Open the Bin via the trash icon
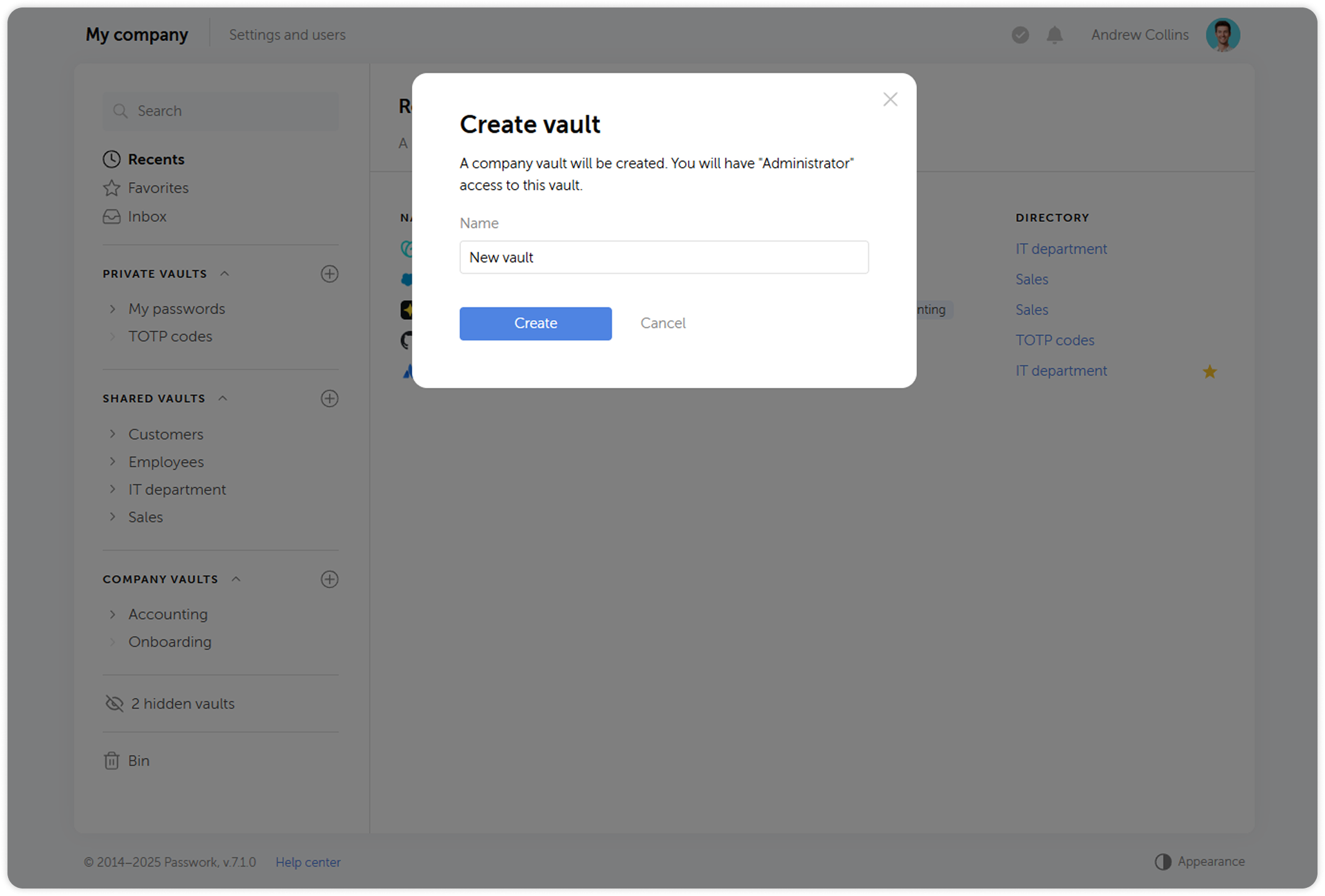This screenshot has height=896, width=1325. (x=112, y=760)
